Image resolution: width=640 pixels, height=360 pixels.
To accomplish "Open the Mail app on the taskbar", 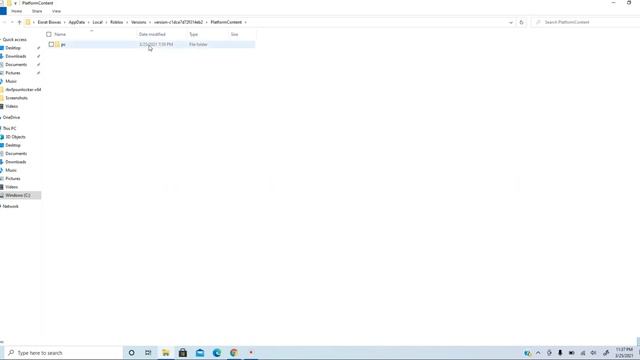I will (x=200, y=353).
